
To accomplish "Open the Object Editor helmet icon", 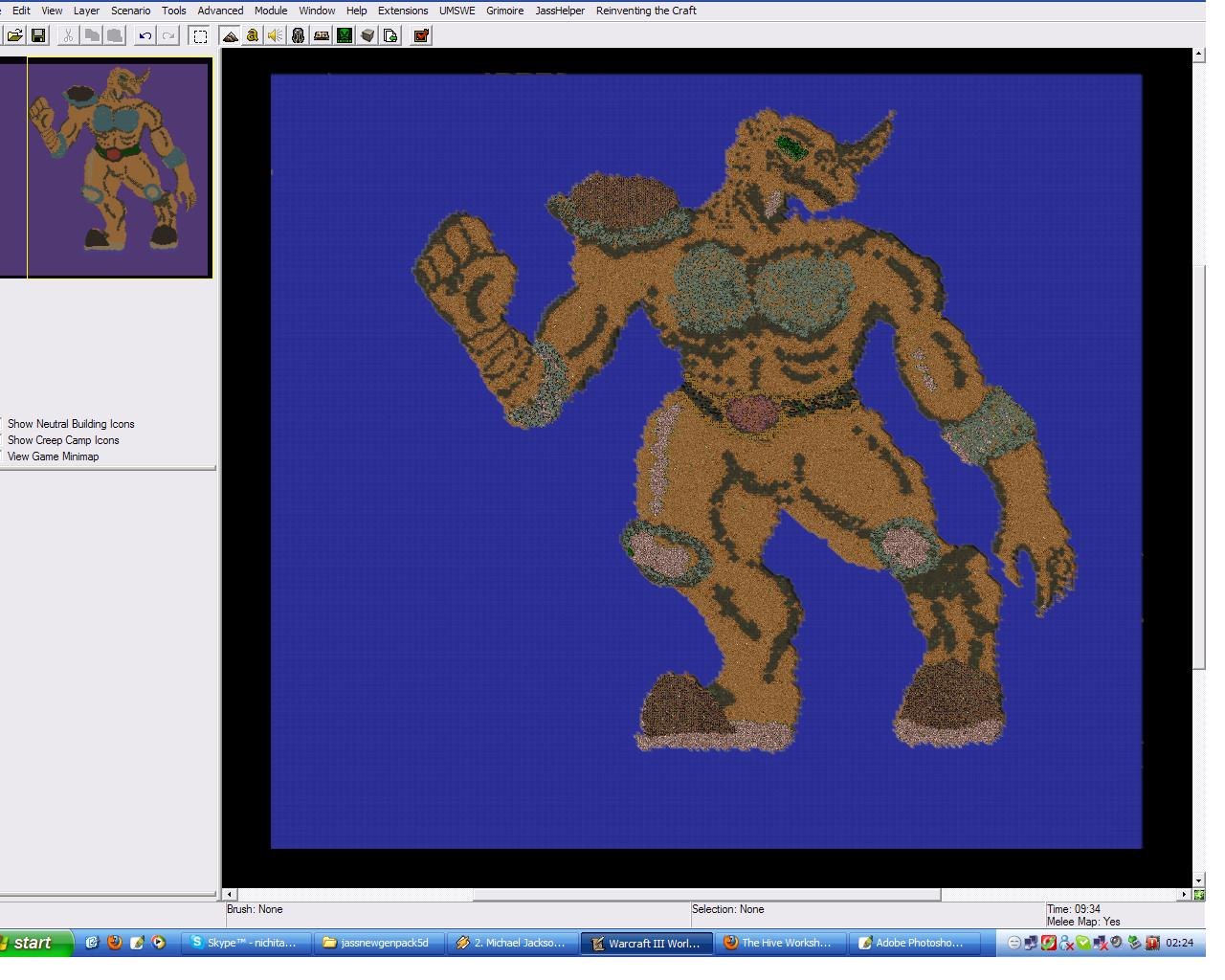I will [299, 35].
